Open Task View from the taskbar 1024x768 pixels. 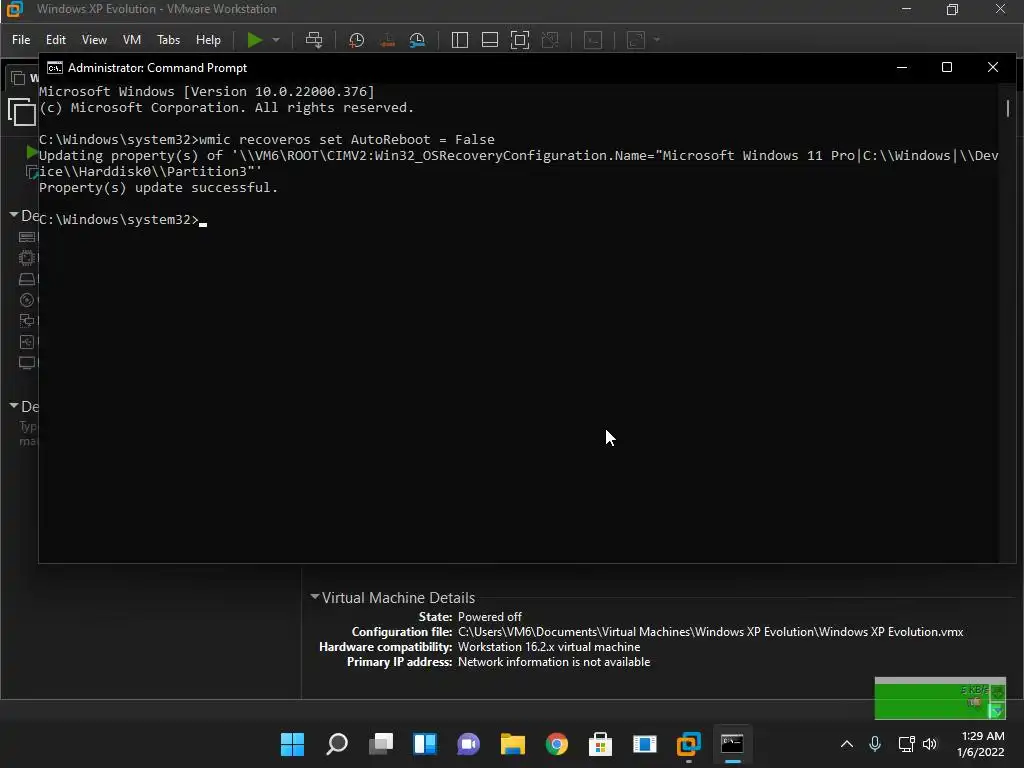click(x=381, y=744)
